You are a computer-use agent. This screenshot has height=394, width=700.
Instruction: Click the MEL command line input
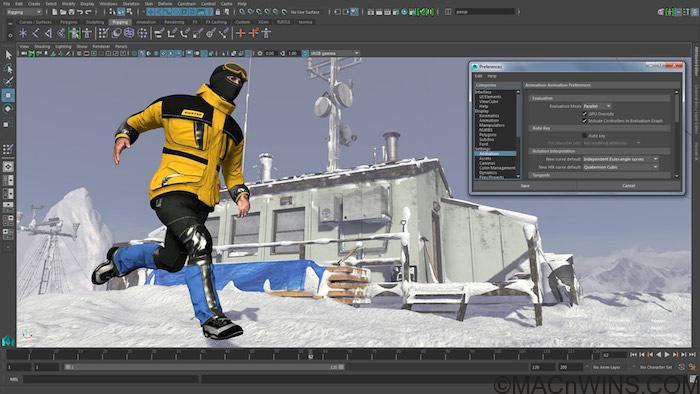(111, 379)
